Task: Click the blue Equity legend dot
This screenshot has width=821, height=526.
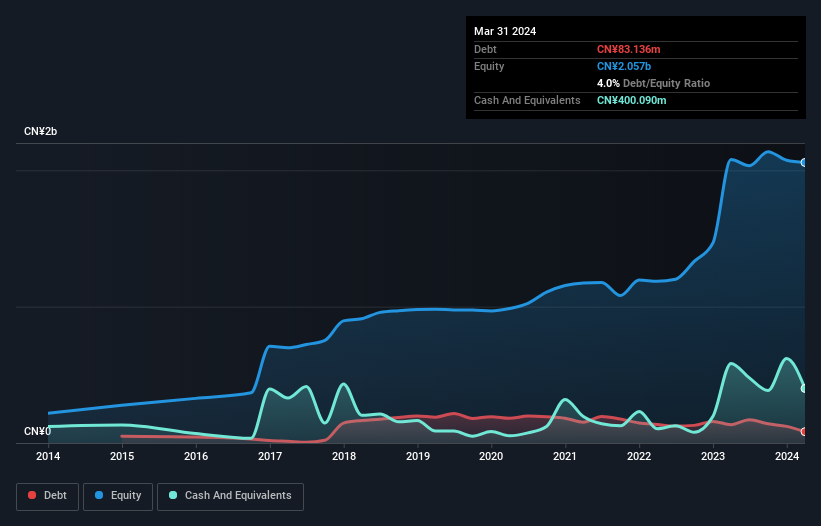Action: pos(99,495)
